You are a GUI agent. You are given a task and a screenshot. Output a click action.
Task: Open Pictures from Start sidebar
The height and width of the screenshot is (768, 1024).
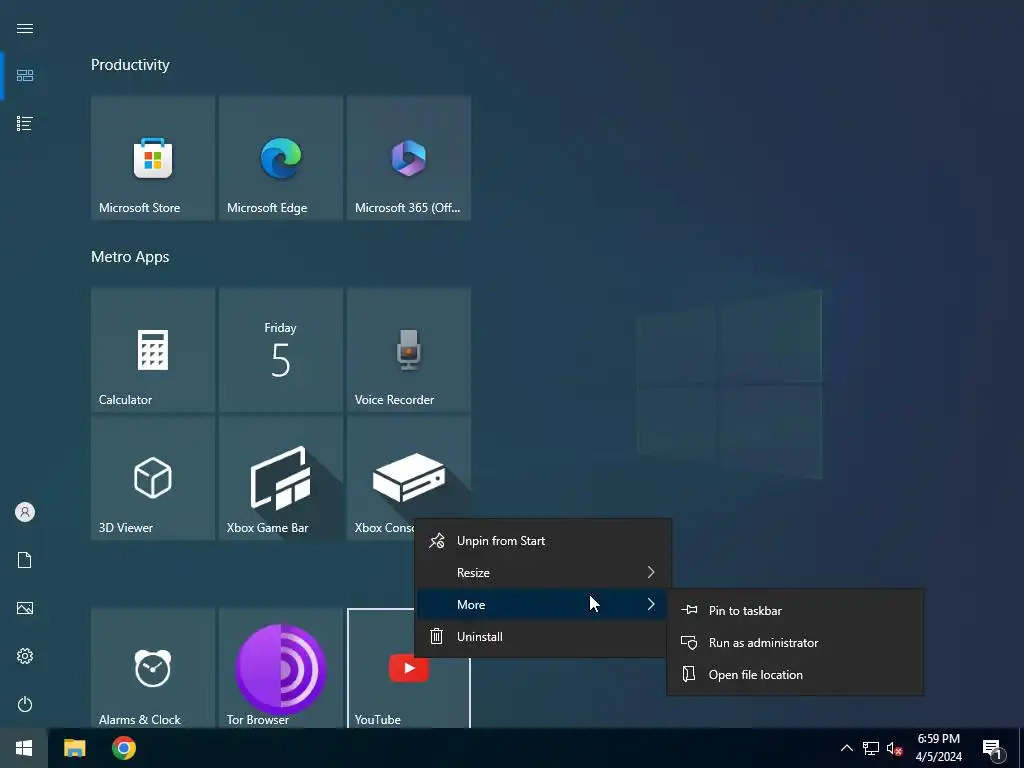[25, 608]
